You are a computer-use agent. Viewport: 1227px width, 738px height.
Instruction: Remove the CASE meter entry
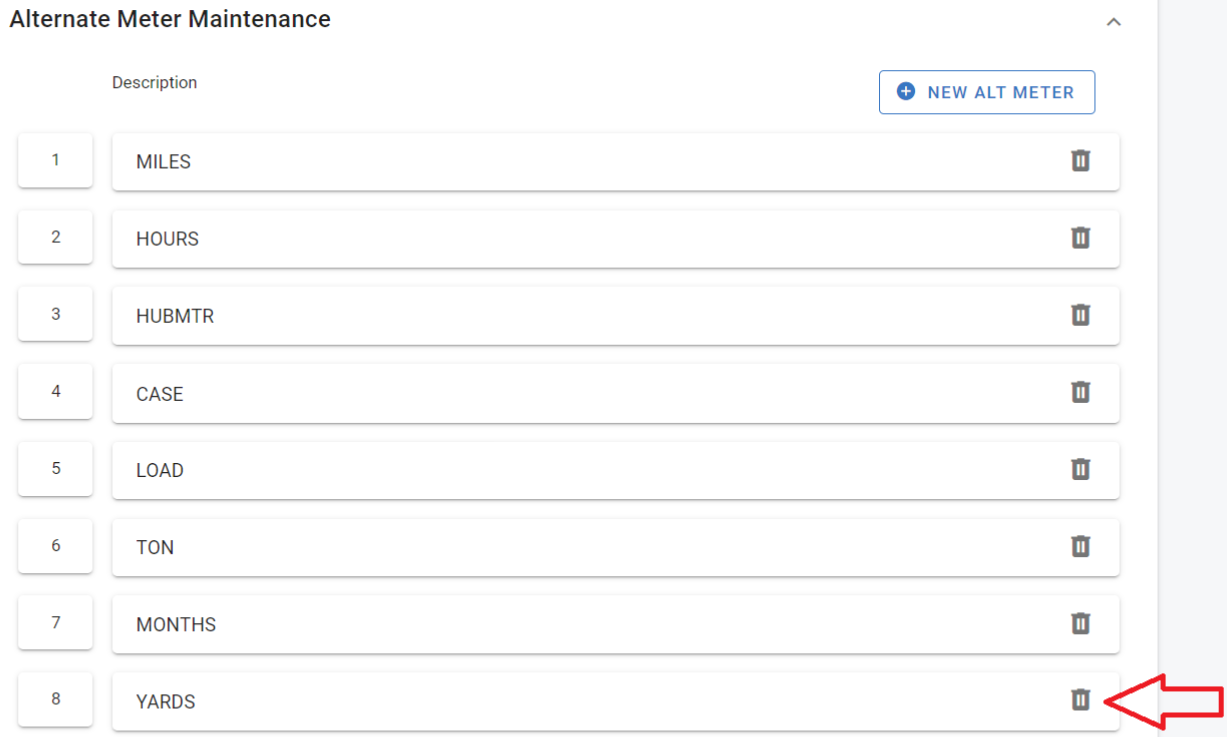(x=1080, y=392)
